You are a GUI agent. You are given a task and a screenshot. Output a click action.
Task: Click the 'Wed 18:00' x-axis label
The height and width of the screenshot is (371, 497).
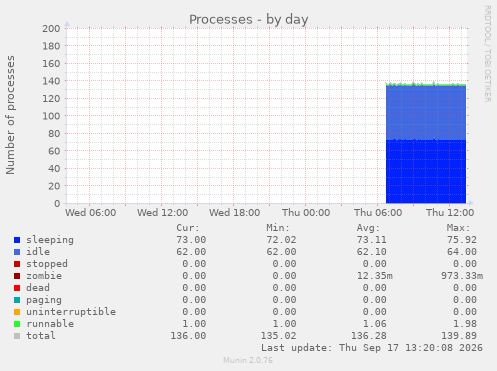click(235, 213)
